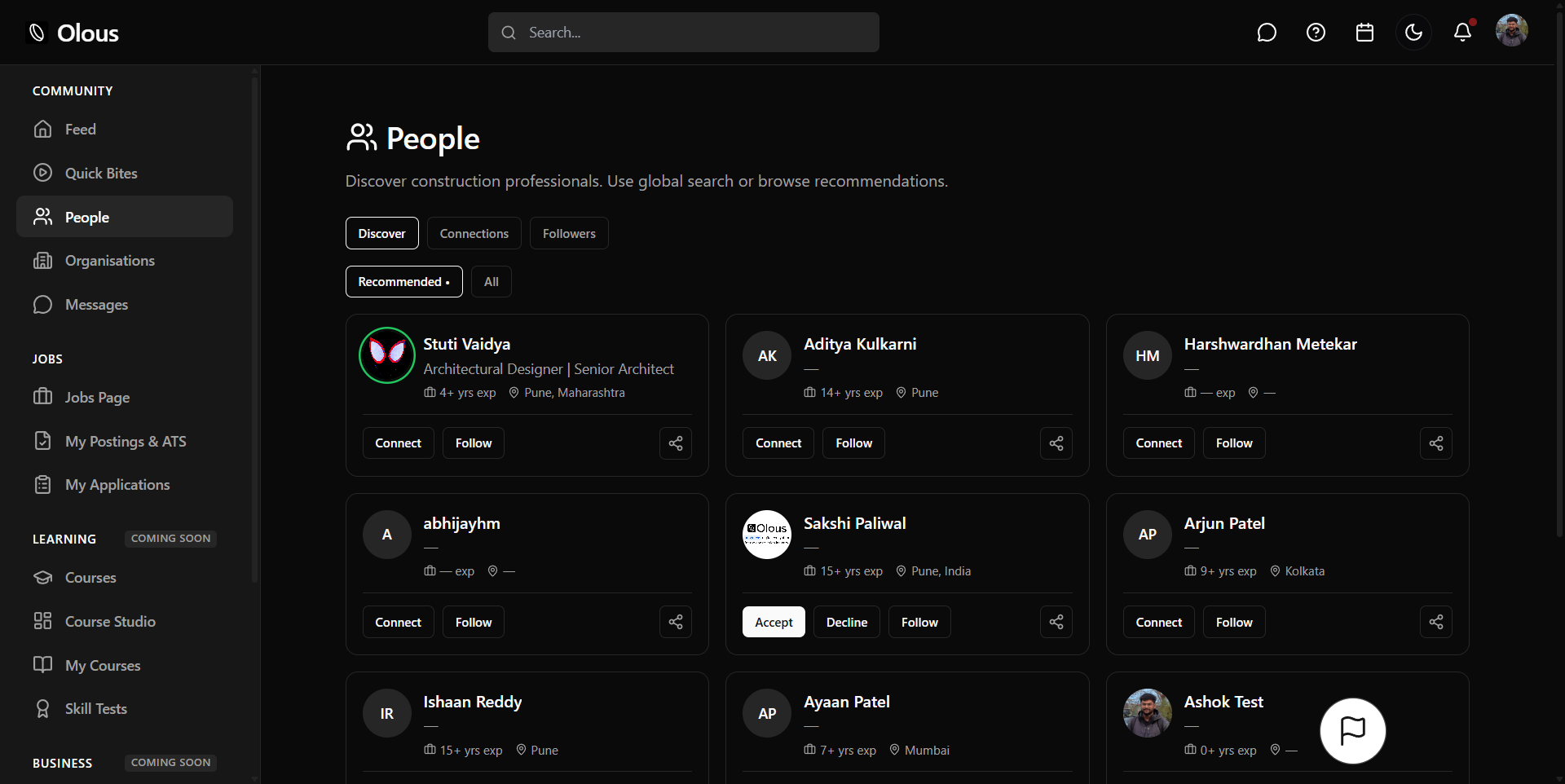Open the help question mark icon
The height and width of the screenshot is (784, 1565).
(1316, 33)
